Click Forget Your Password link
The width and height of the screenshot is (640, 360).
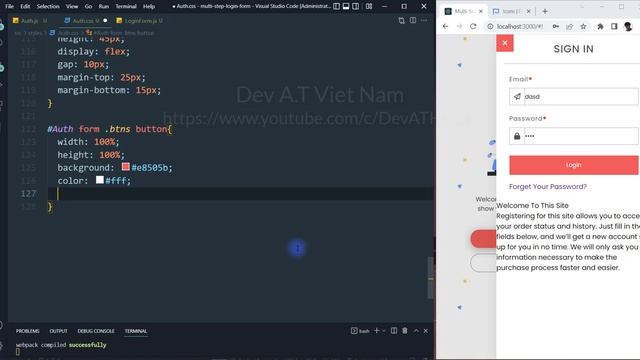point(548,187)
